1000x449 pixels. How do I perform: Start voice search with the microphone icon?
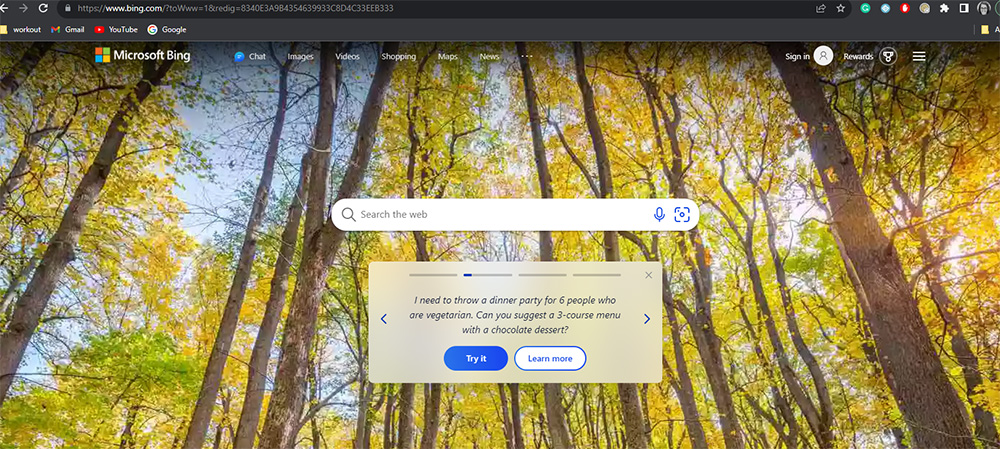[x=659, y=214]
